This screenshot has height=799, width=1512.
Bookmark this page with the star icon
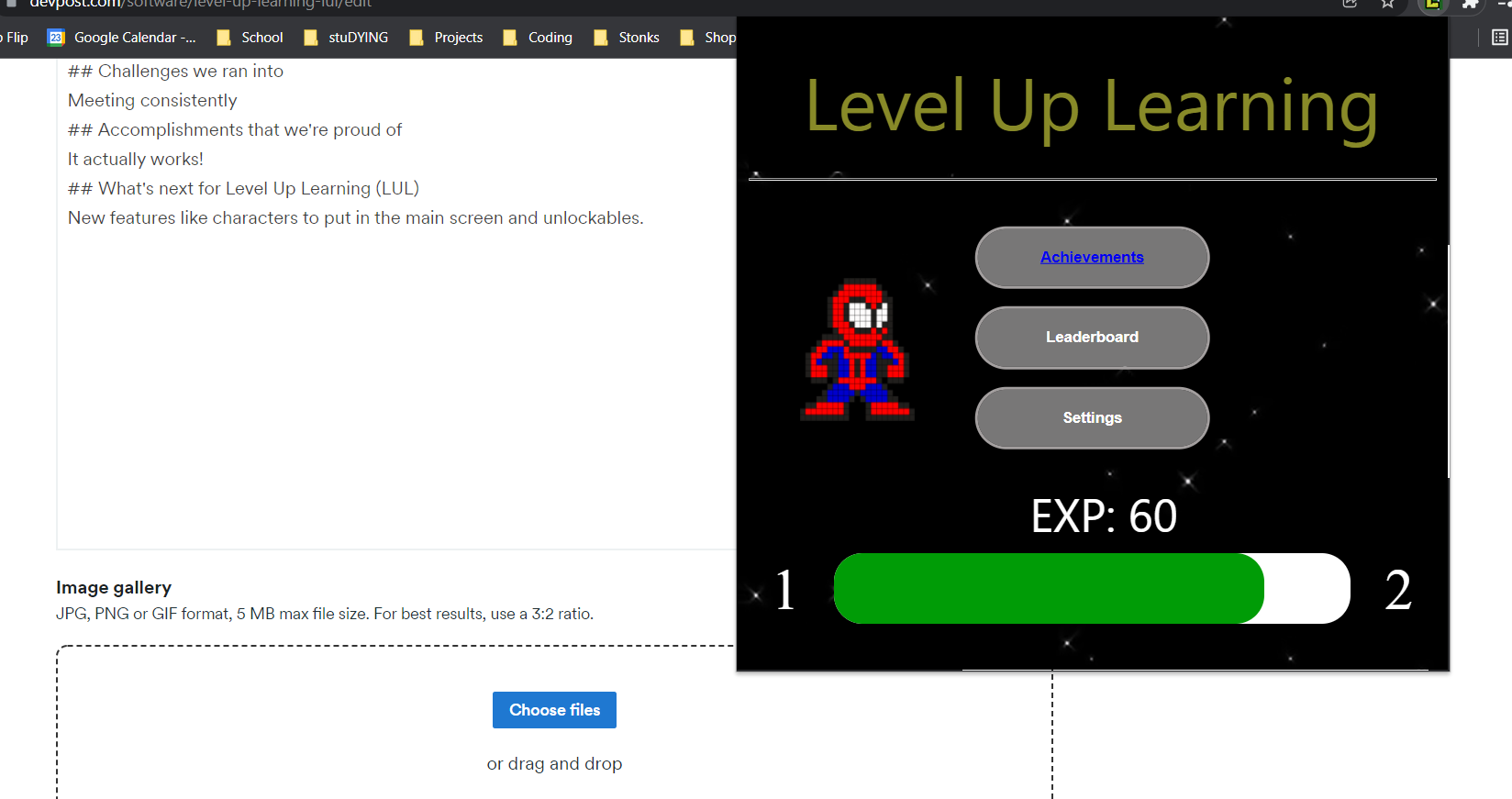click(x=1387, y=5)
